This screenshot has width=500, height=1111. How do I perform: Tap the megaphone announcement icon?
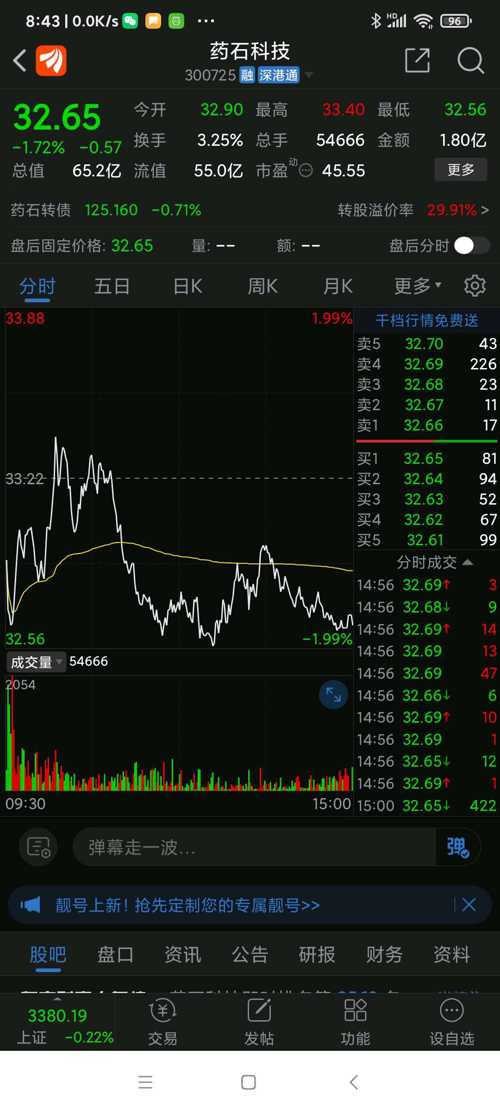tap(30, 905)
